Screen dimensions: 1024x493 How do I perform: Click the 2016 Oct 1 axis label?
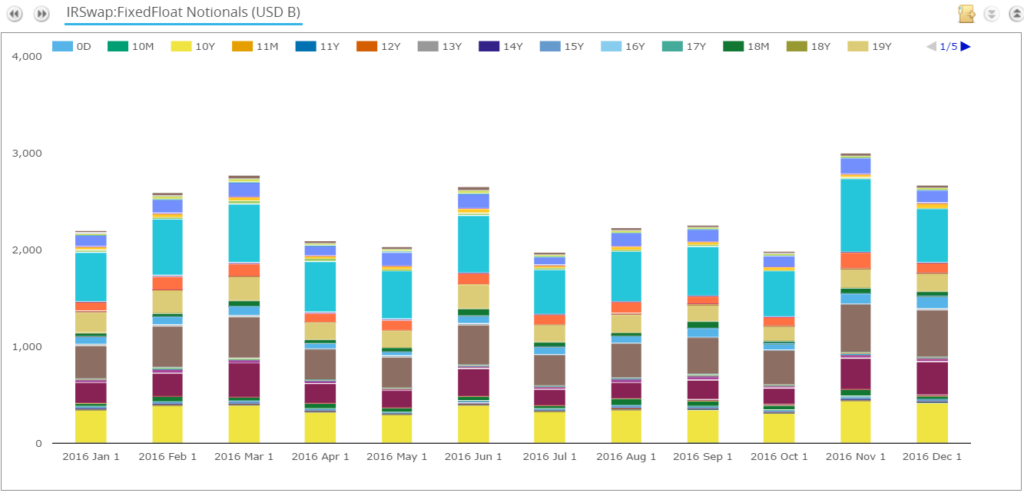click(778, 456)
